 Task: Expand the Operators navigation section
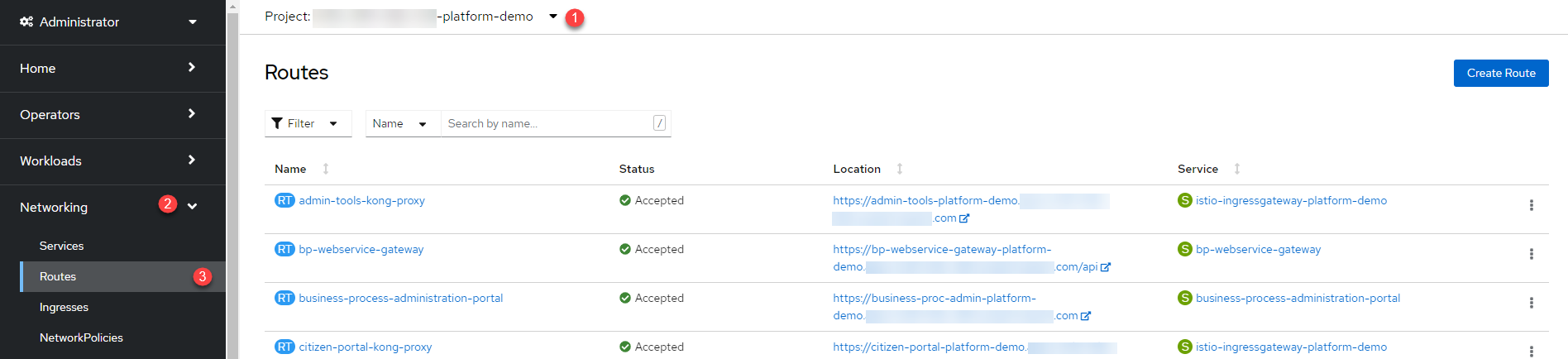[112, 114]
